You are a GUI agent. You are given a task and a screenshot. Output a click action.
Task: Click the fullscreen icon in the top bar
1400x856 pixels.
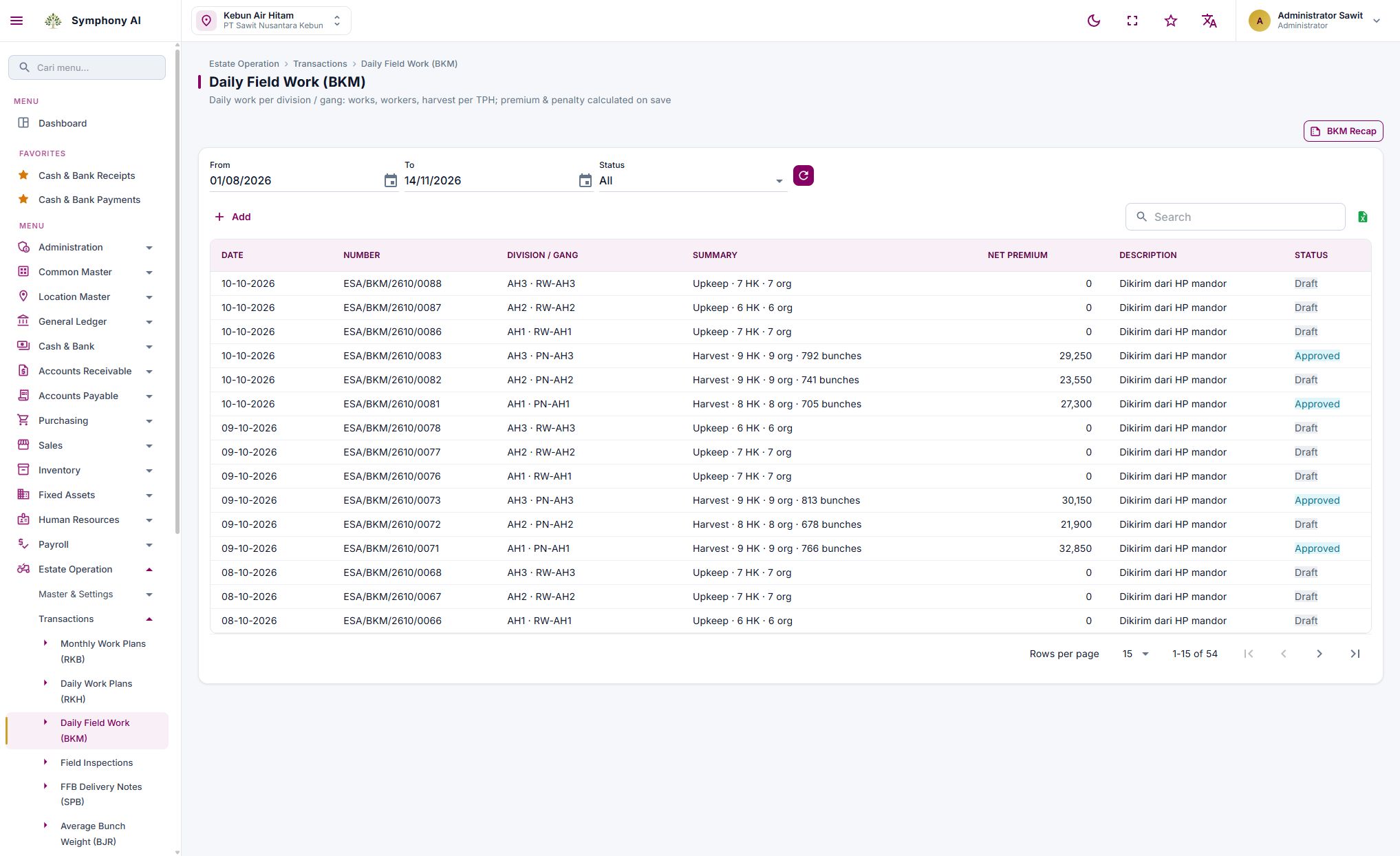tap(1132, 21)
